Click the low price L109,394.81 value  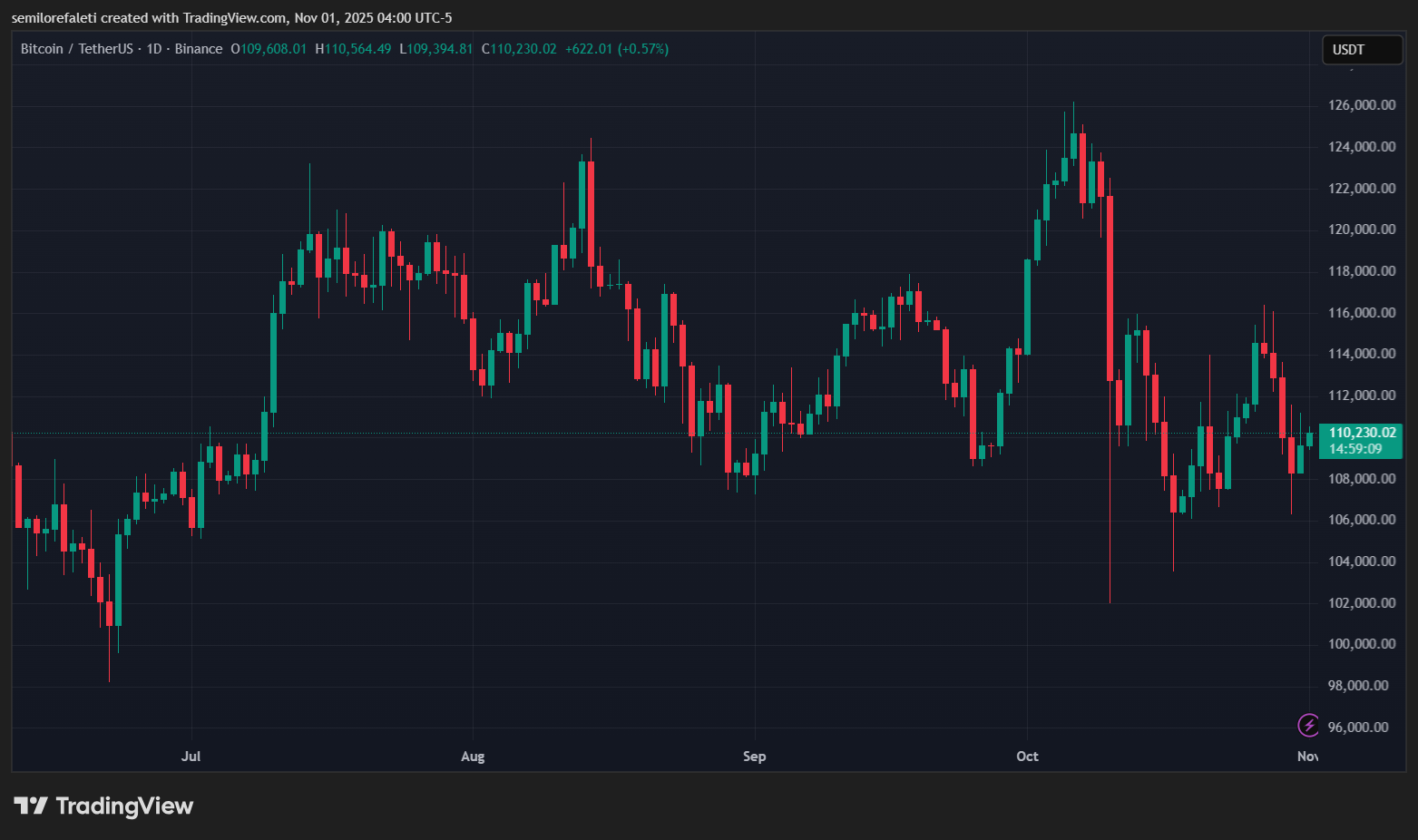coord(436,48)
